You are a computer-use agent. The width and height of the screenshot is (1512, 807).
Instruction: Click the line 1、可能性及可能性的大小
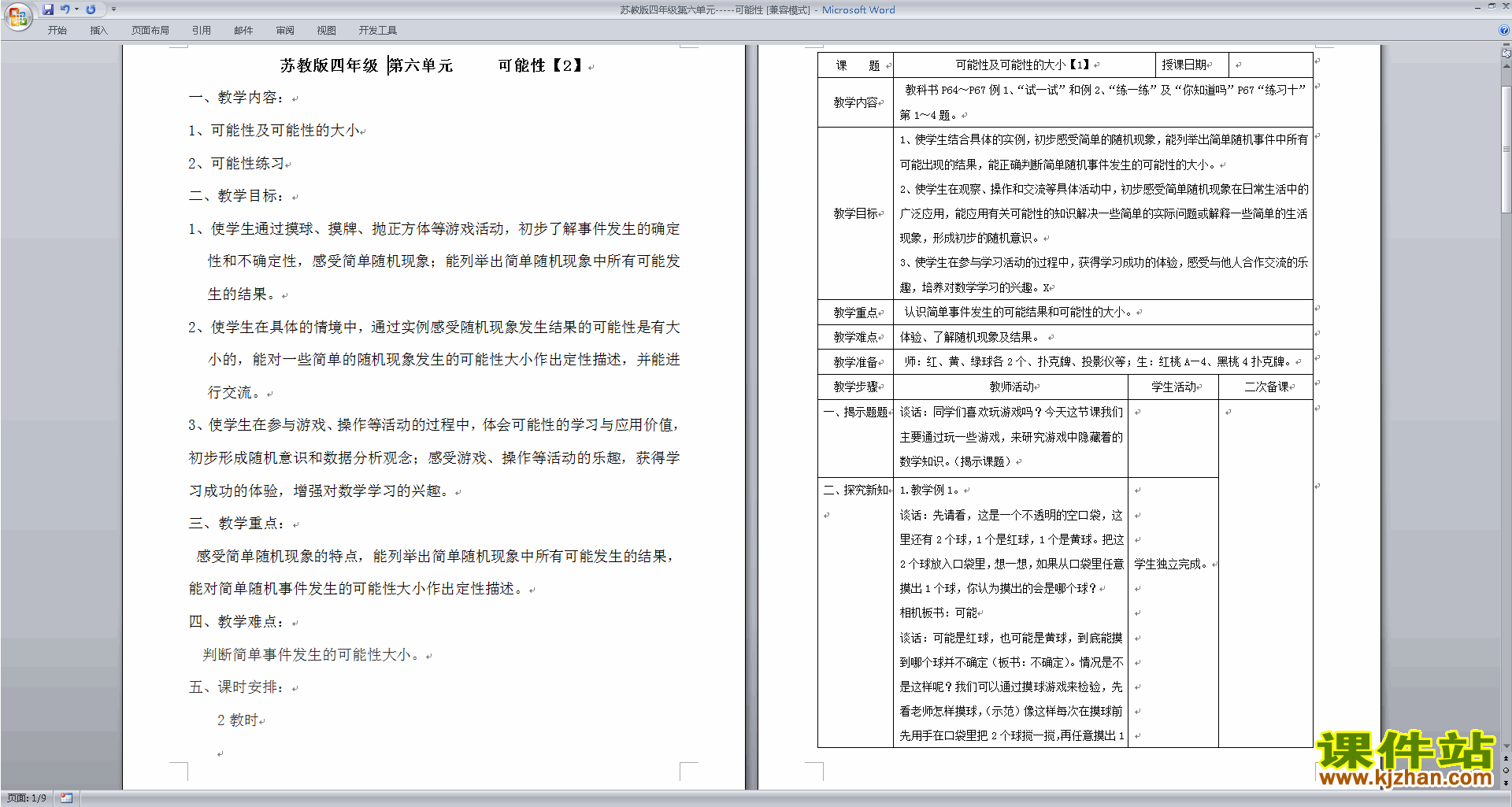pyautogui.click(x=274, y=131)
